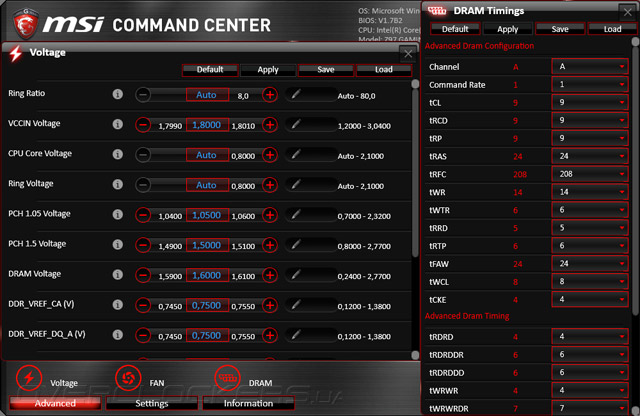Switch to Advanced tab
This screenshot has height=416, width=640.
pyautogui.click(x=55, y=403)
